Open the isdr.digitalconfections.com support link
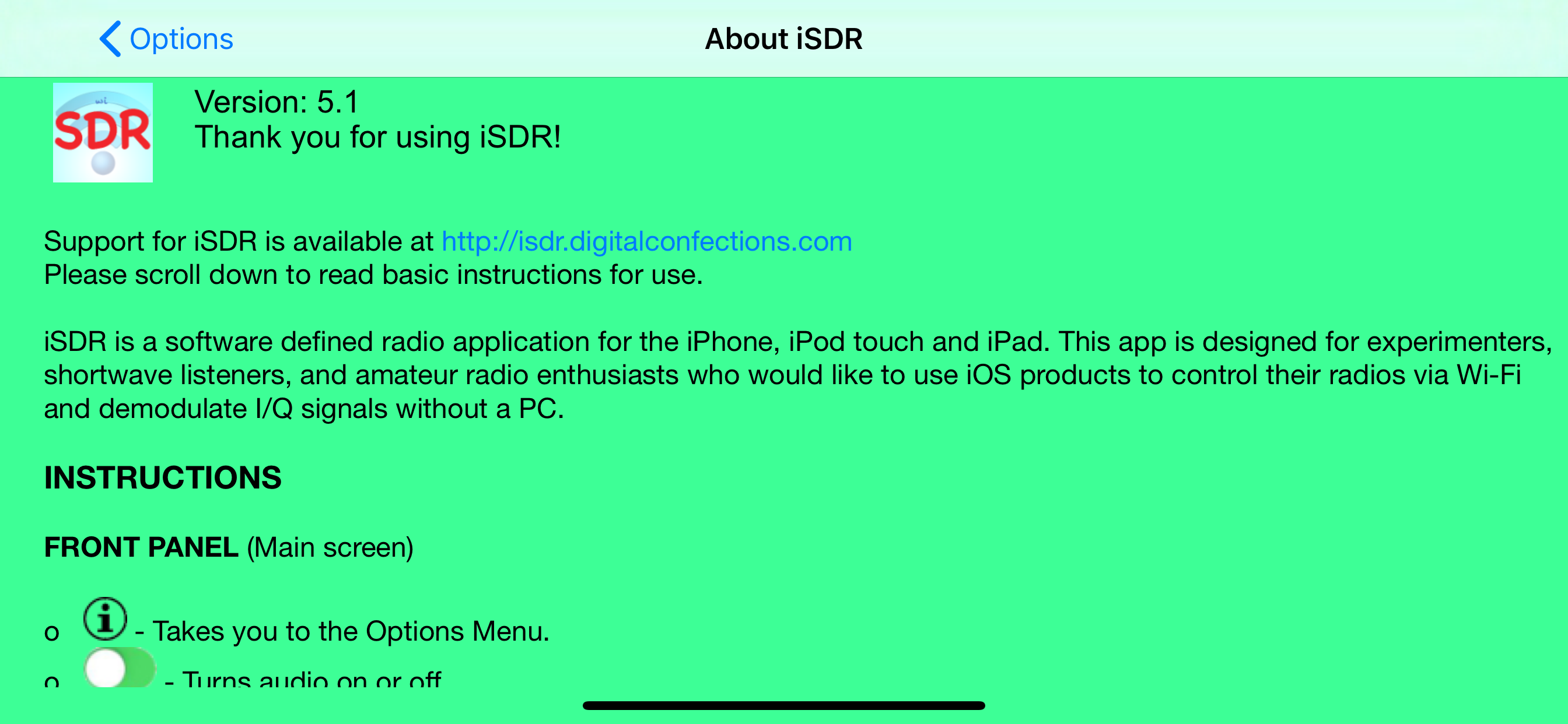Screen dimensions: 1568x724 [646, 241]
